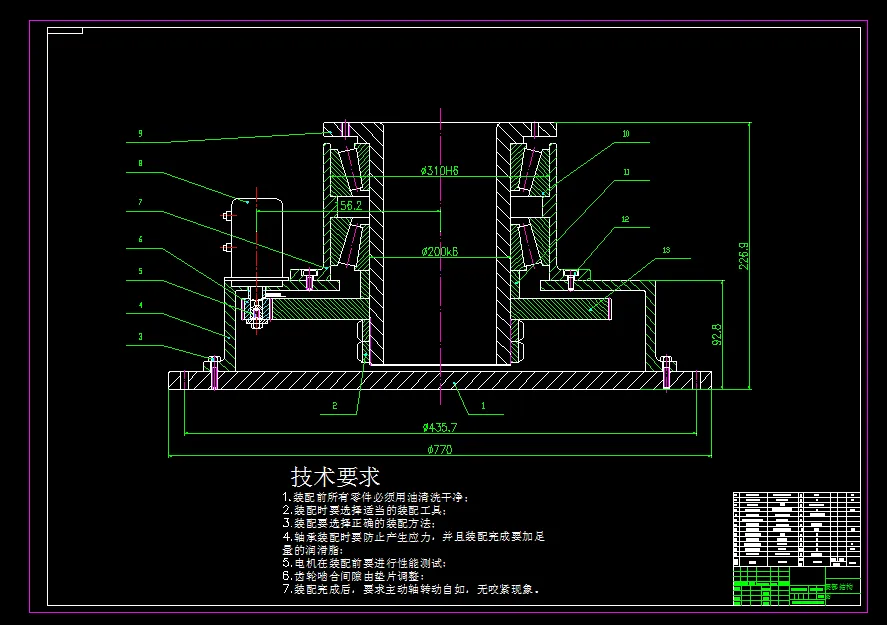Select the ø435.7 dimension text
The image size is (887, 625).
[x=440, y=428]
